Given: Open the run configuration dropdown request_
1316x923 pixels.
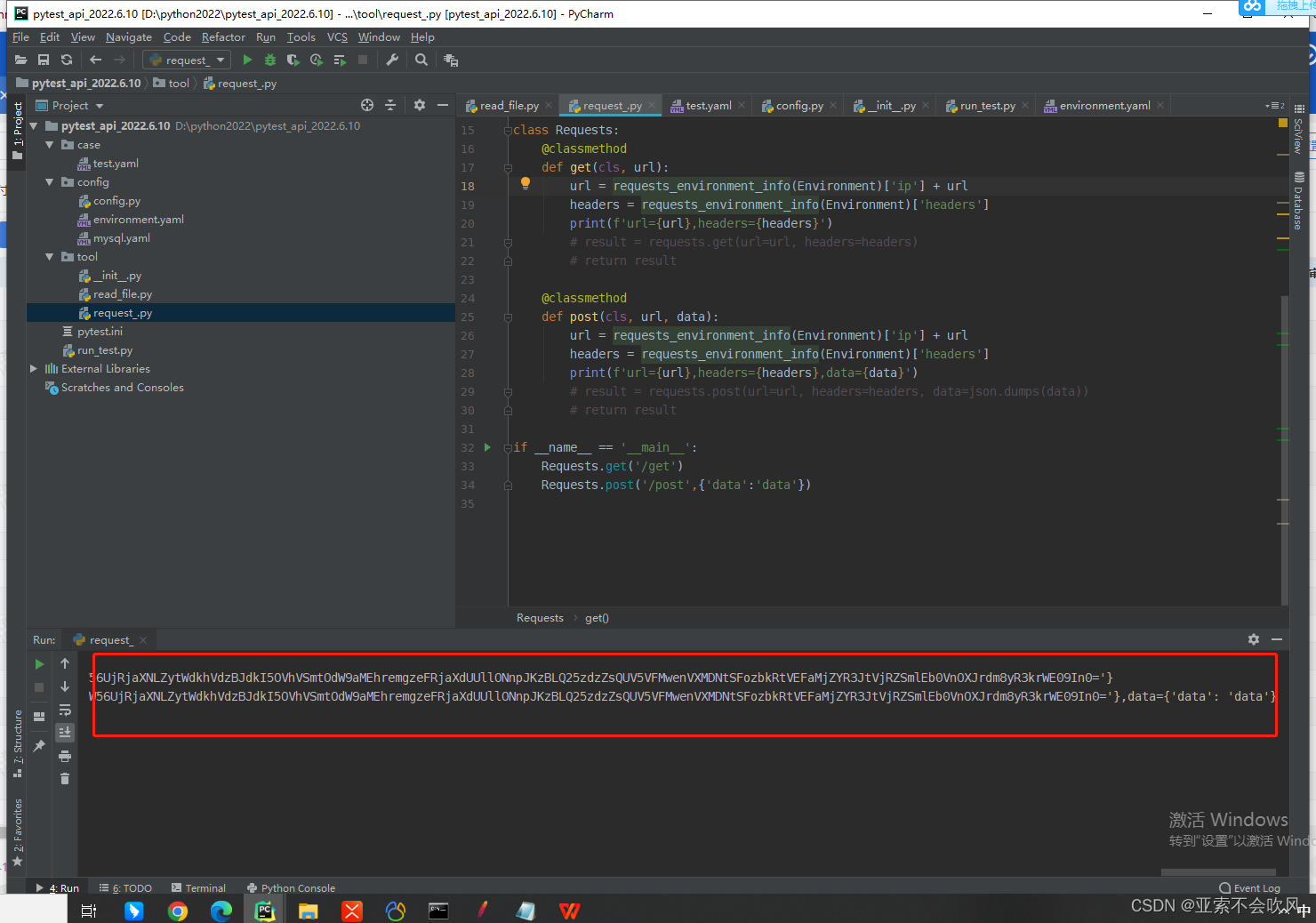Looking at the screenshot, I should point(187,60).
